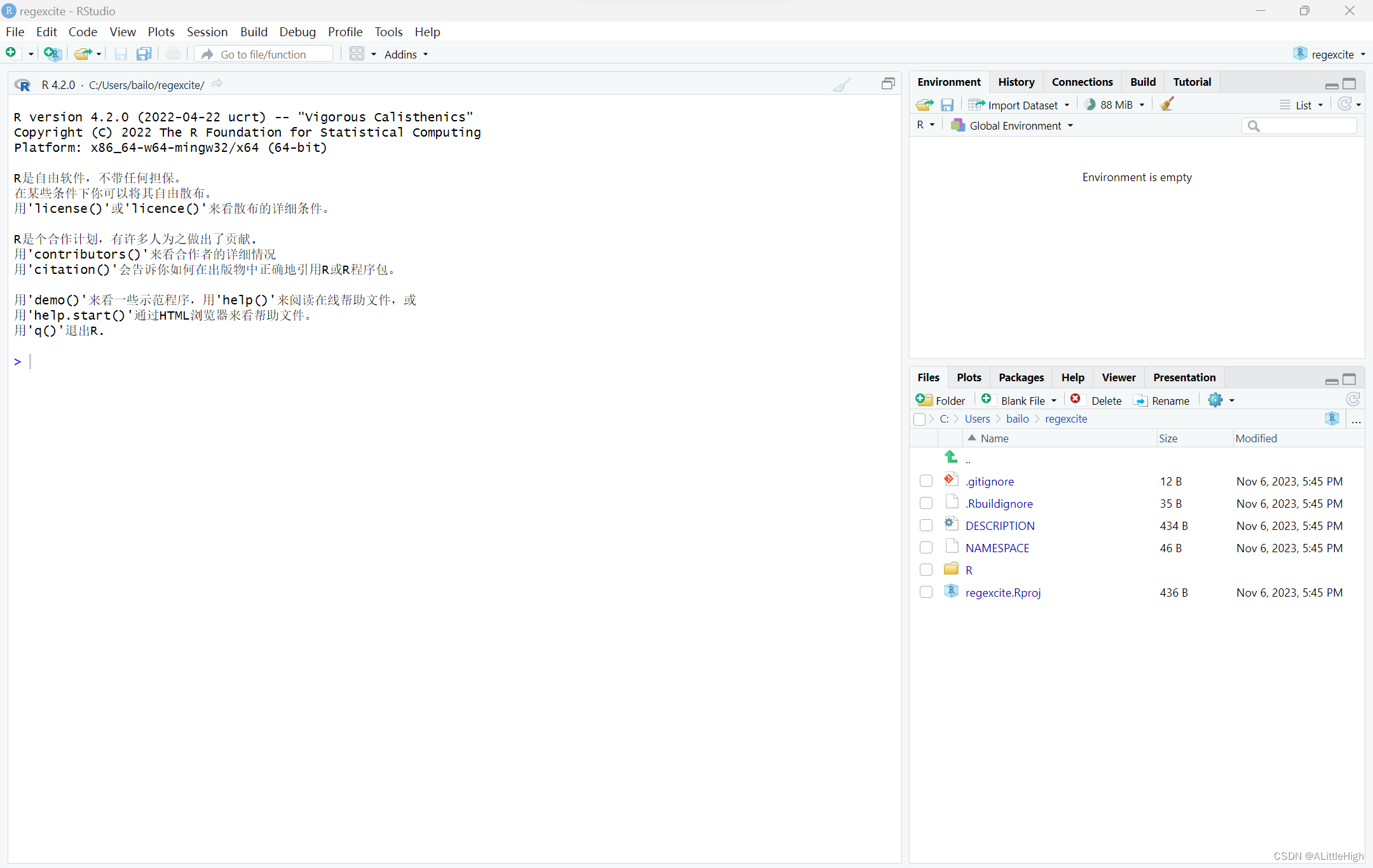The width and height of the screenshot is (1373, 868).
Task: Open the Session menu
Action: (x=207, y=32)
